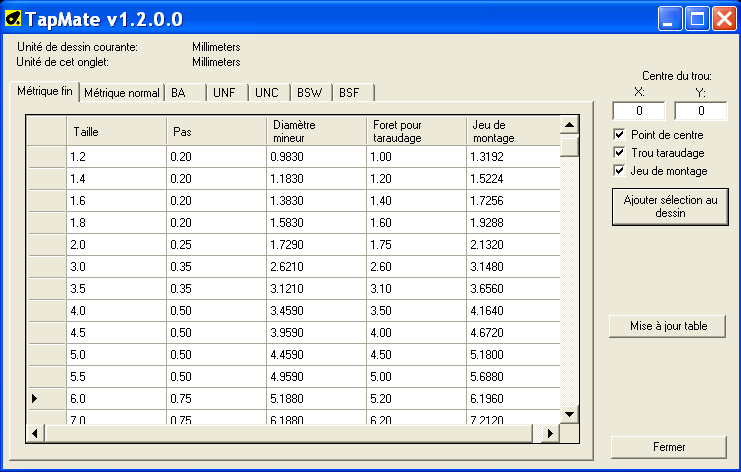Click the Taille cell 5.5
Image resolution: width=741 pixels, height=472 pixels.
click(116, 377)
